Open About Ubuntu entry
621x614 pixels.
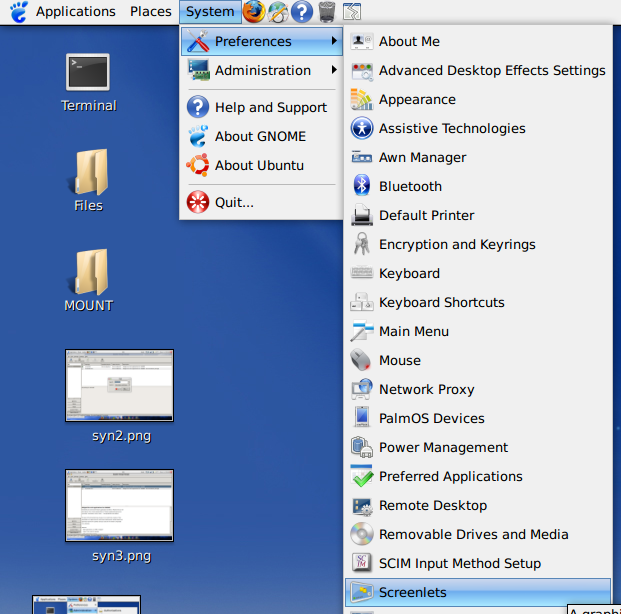pos(261,165)
